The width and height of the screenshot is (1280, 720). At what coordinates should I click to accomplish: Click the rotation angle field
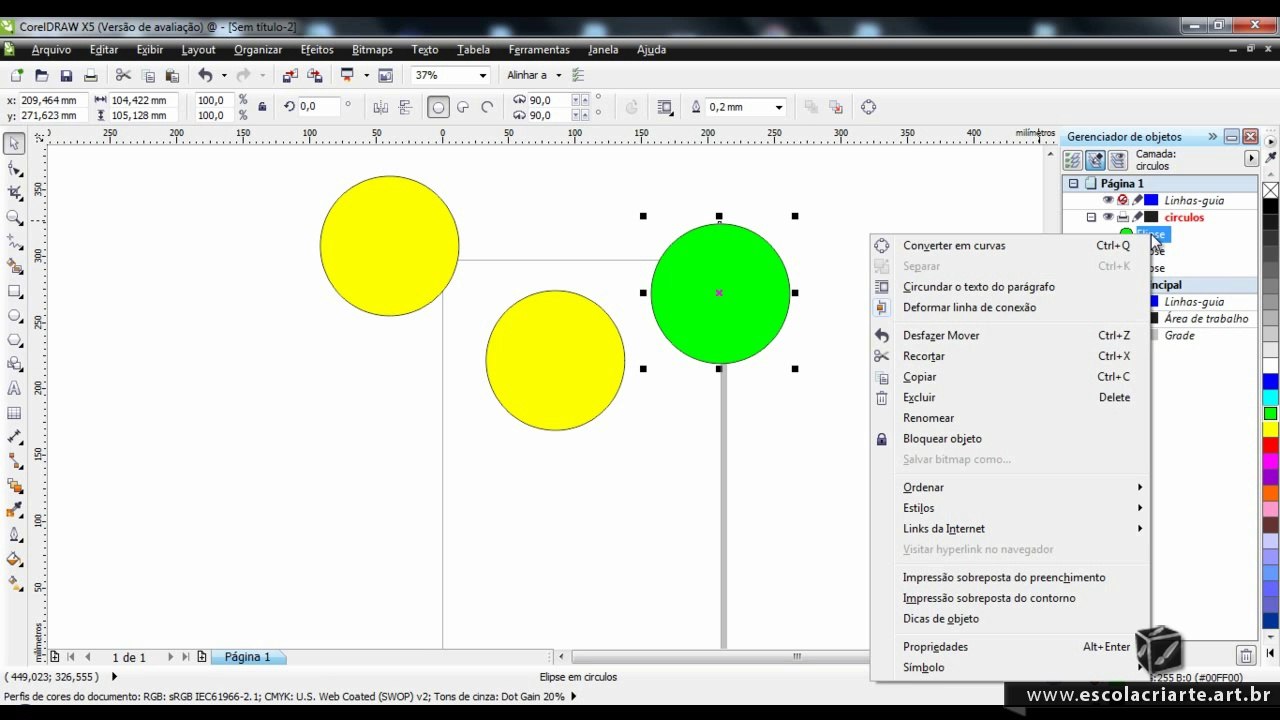[x=320, y=106]
